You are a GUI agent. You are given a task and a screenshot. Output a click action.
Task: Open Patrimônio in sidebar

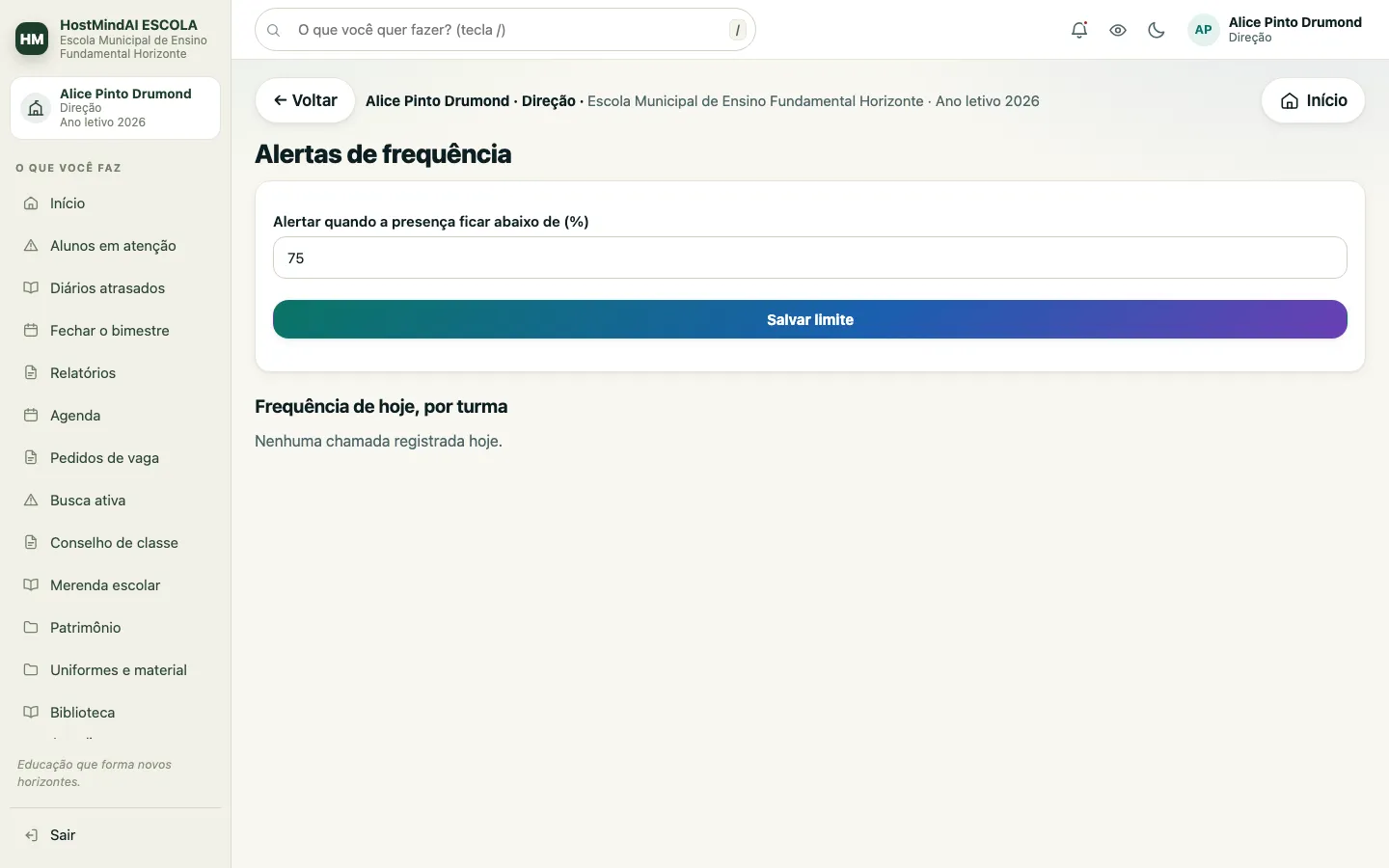click(116, 628)
